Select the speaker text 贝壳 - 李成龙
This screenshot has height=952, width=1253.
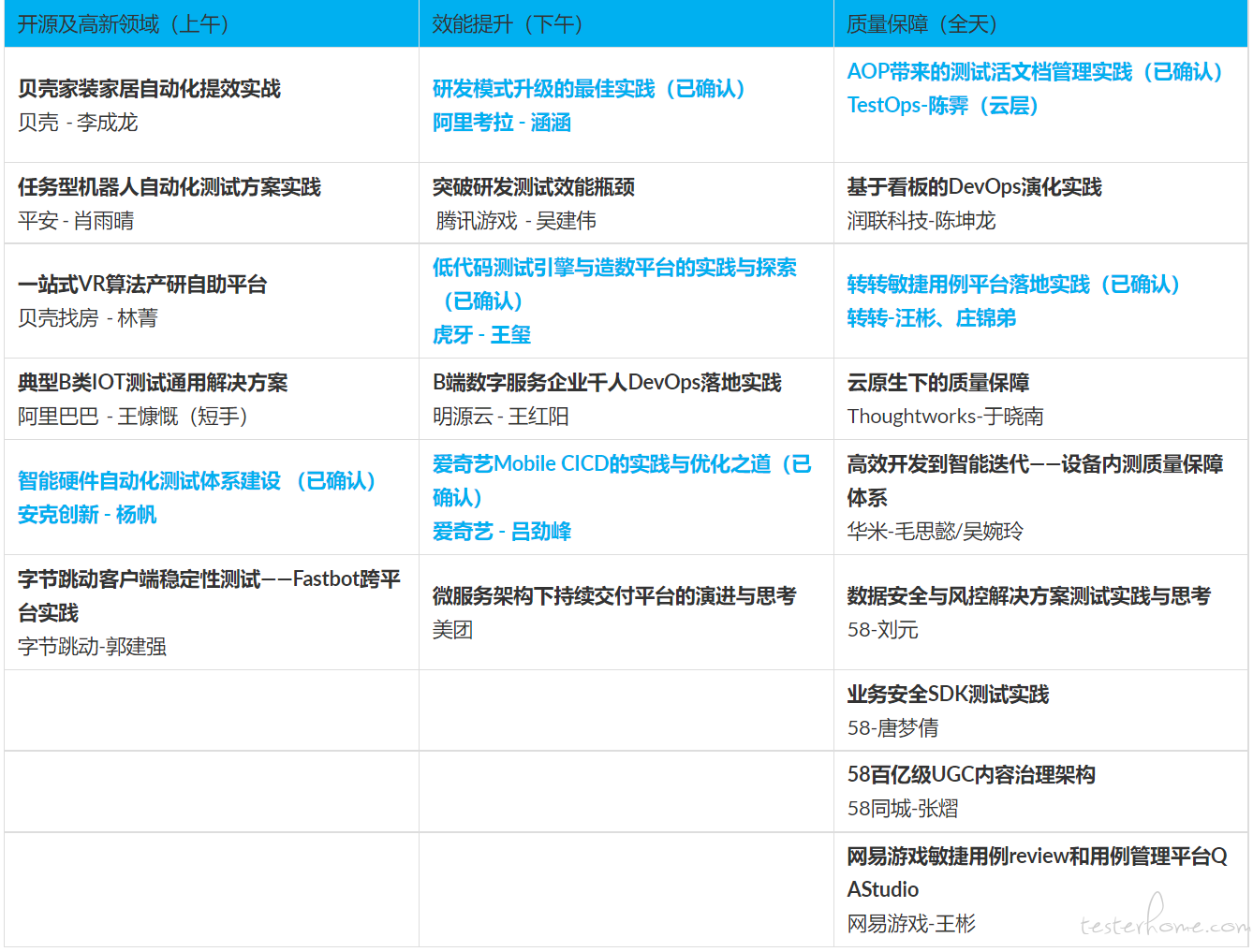pos(78,123)
